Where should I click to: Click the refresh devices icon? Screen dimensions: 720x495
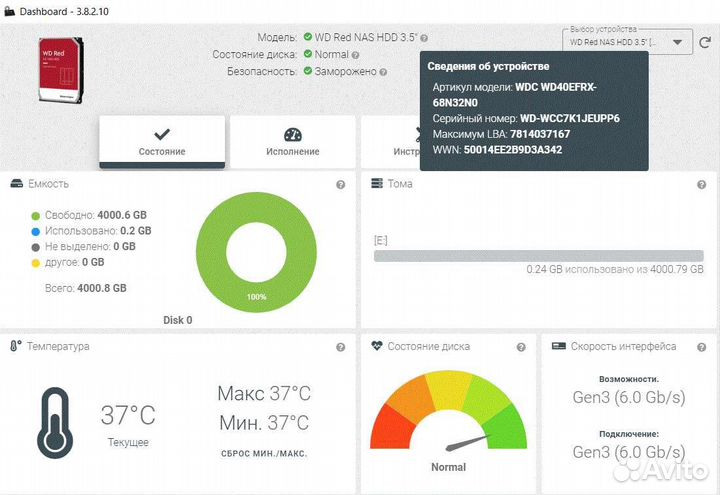coord(706,43)
